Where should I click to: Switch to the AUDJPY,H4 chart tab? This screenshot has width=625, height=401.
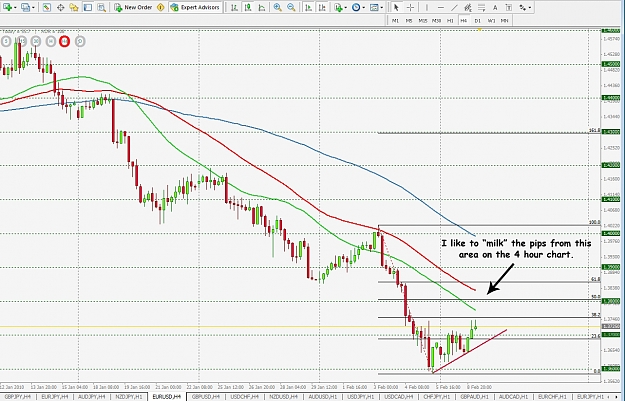point(92,397)
